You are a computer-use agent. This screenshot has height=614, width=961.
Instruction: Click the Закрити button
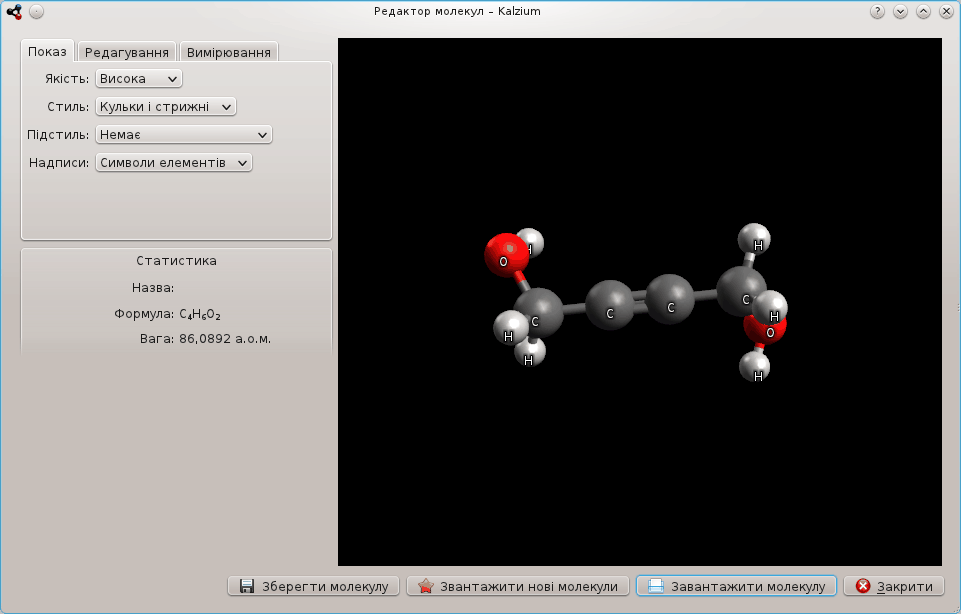tap(894, 586)
